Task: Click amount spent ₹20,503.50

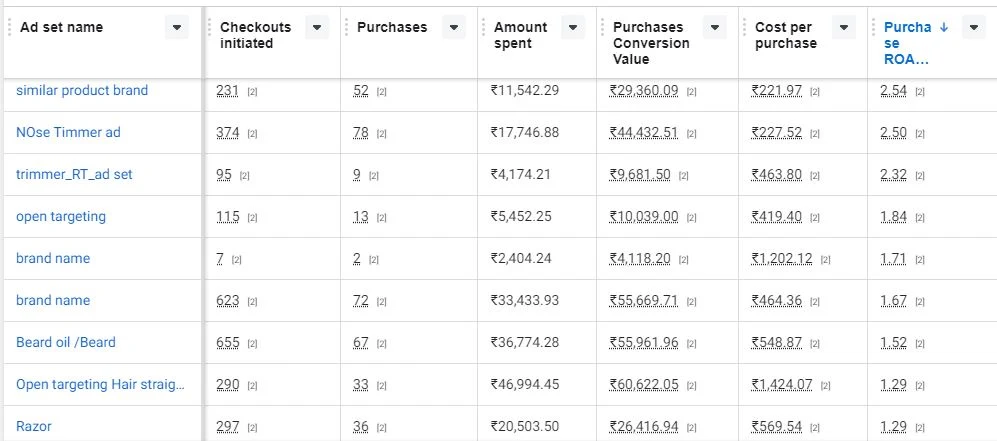Action: 525,426
